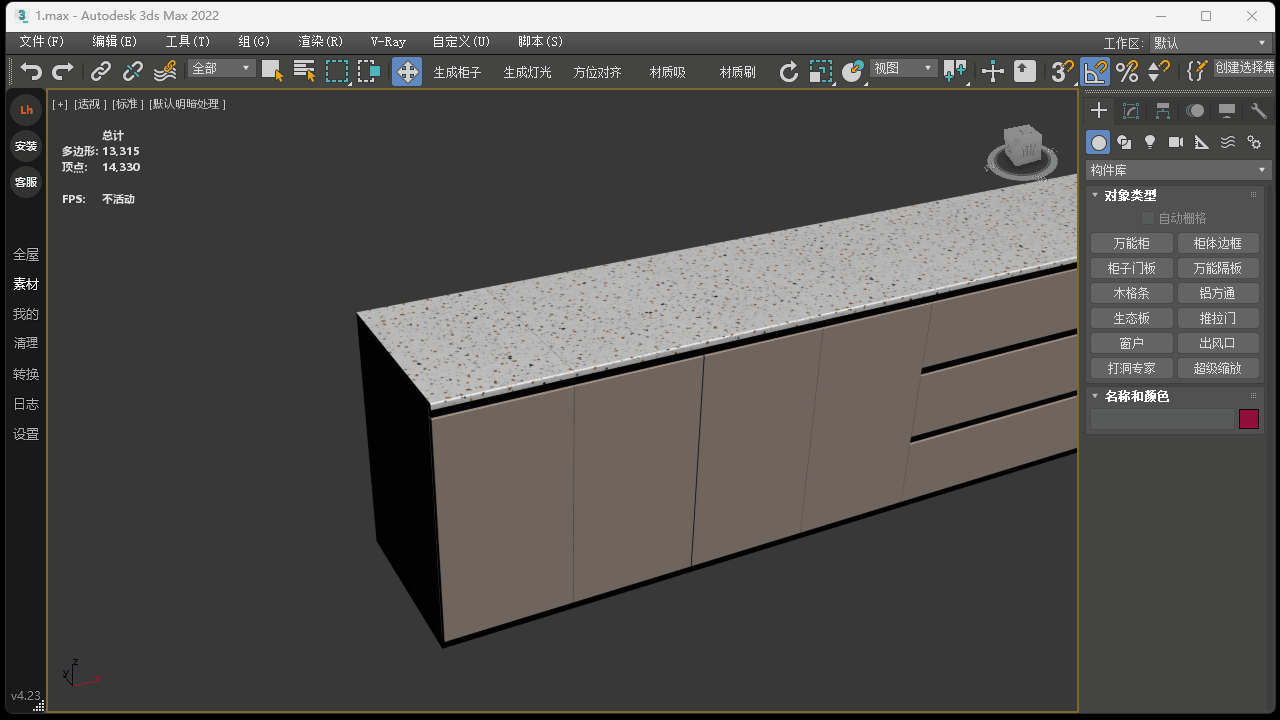Switch to Lights category icon
The image size is (1280, 720).
[x=1150, y=142]
